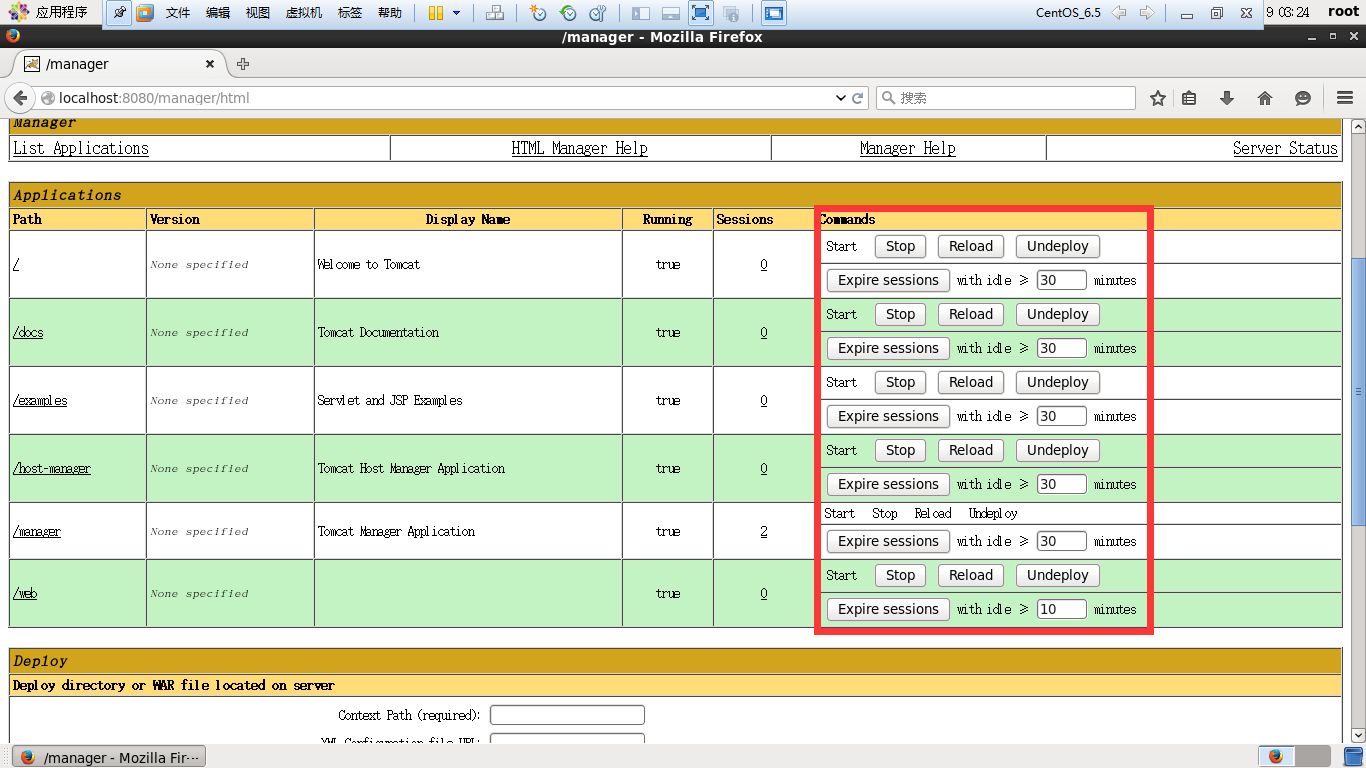Open the 虚拟机 menu
This screenshot has height=768, width=1366.
[304, 13]
